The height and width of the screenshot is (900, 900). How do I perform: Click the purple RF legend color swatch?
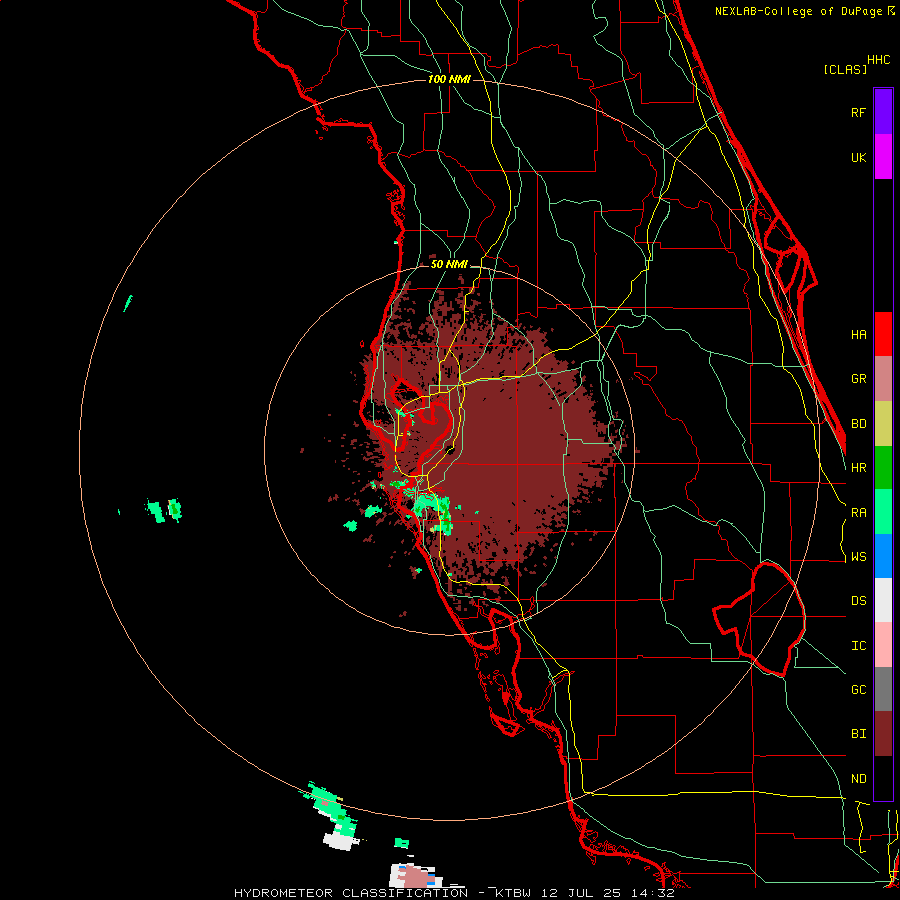[883, 112]
